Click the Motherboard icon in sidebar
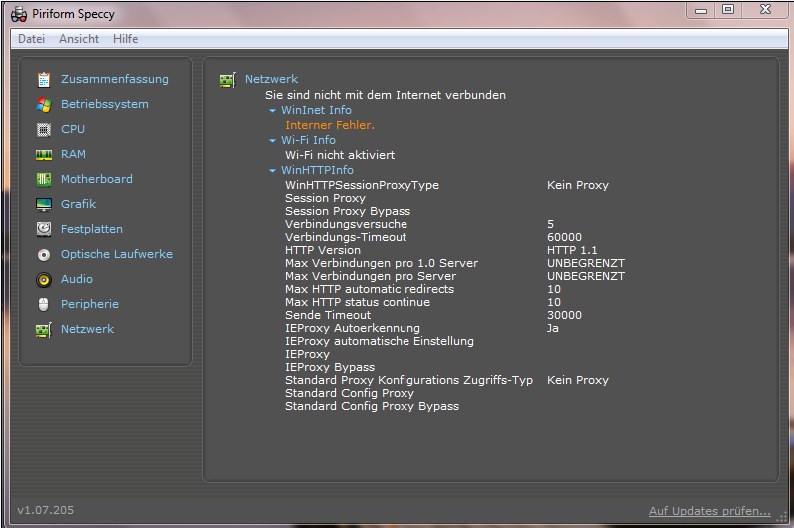 (44, 179)
